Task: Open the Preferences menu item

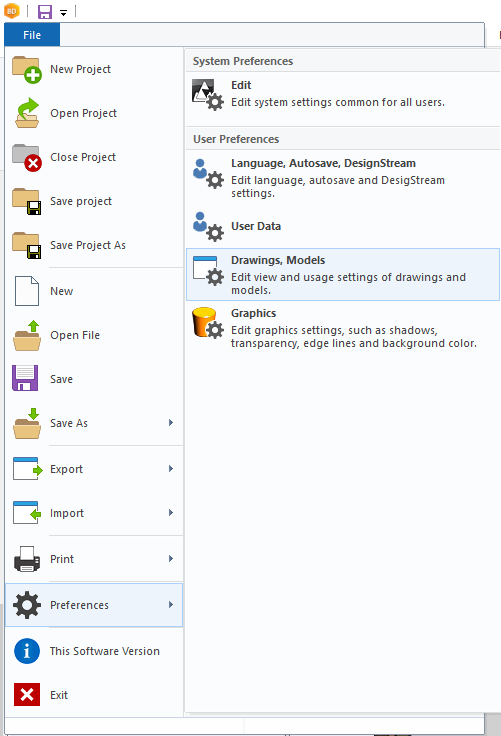Action: tap(94, 605)
